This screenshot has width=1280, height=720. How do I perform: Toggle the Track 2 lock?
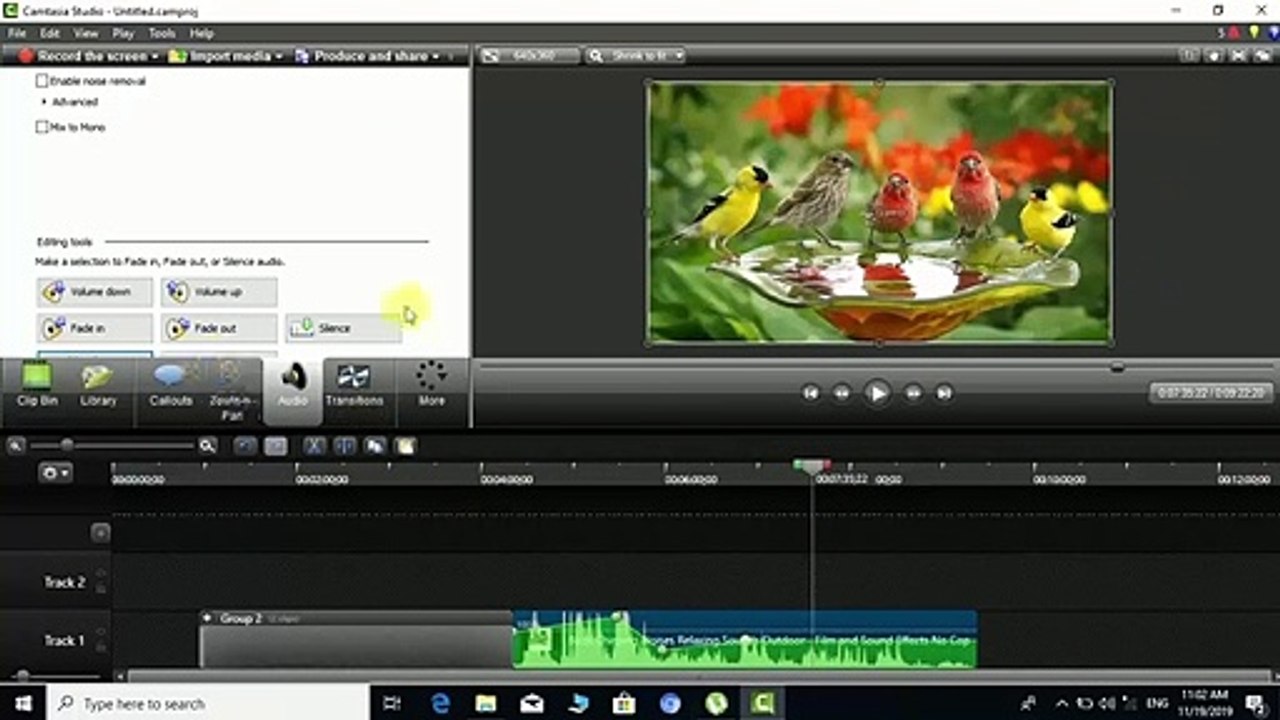[x=100, y=589]
